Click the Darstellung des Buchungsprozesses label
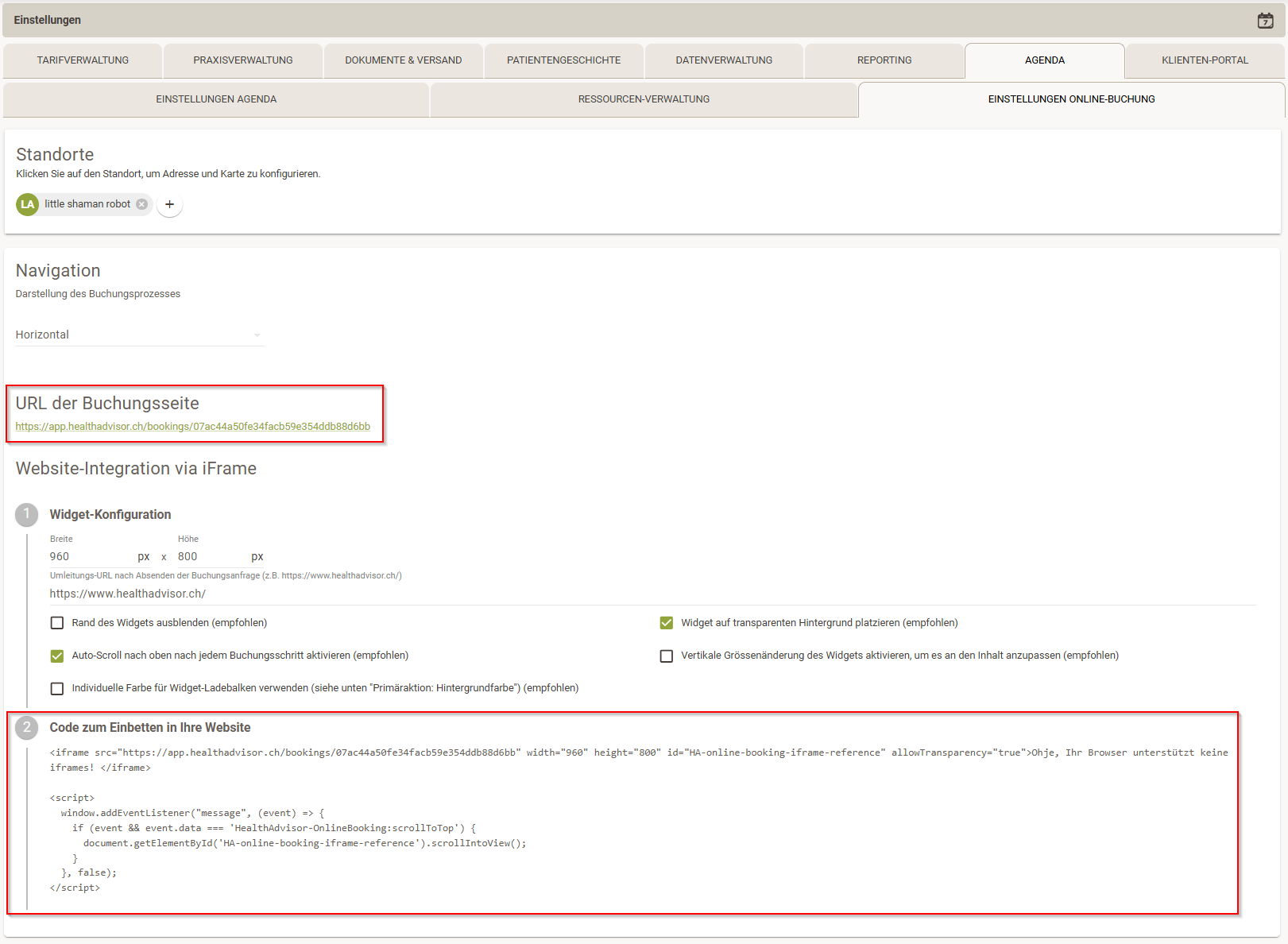This screenshot has height=944, width=1288. (x=98, y=294)
